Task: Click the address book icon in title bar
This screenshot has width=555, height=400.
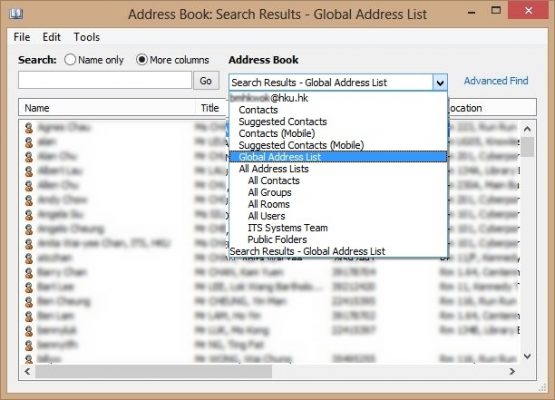Action: [16, 14]
